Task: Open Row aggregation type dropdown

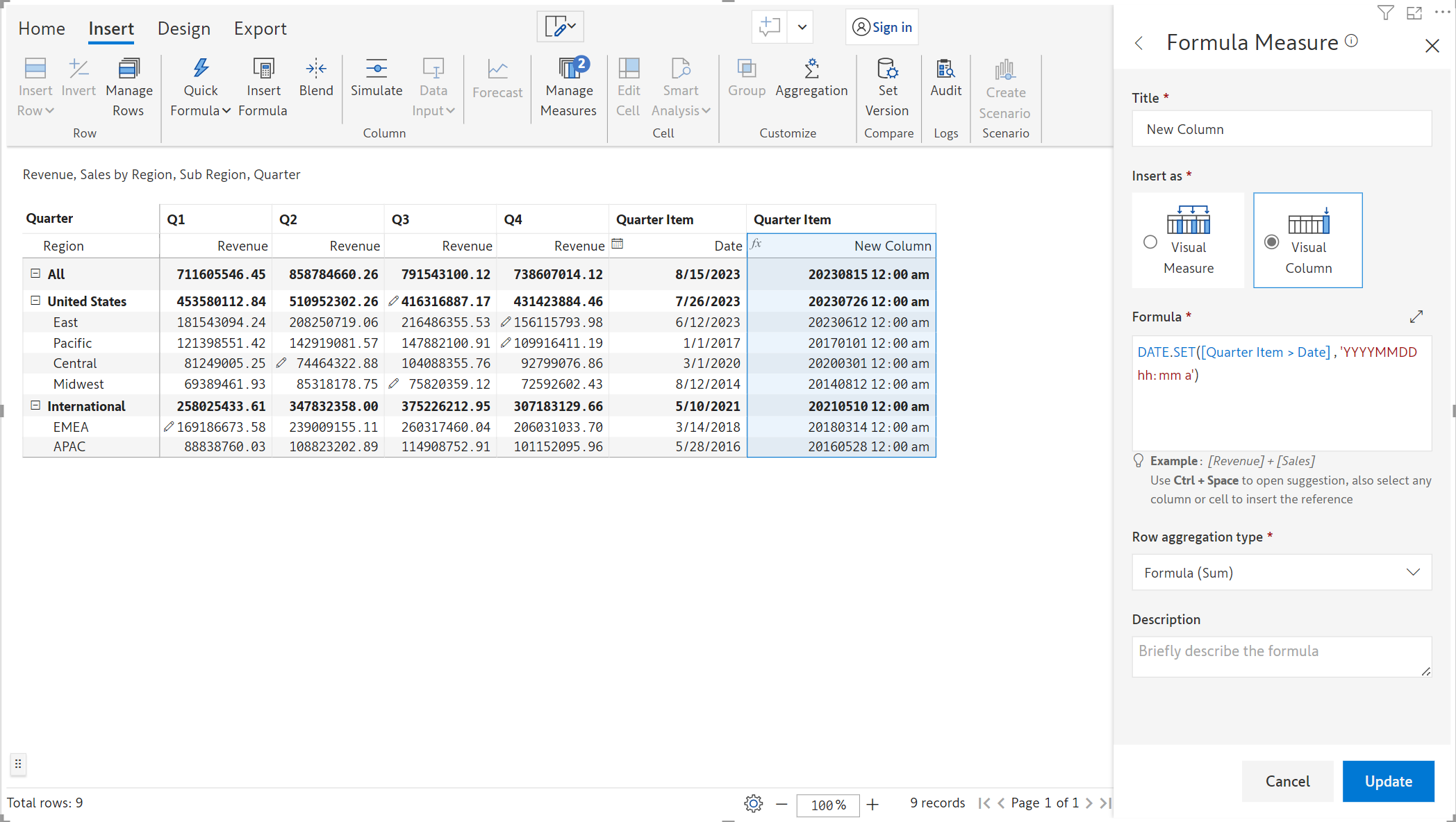Action: pyautogui.click(x=1282, y=572)
